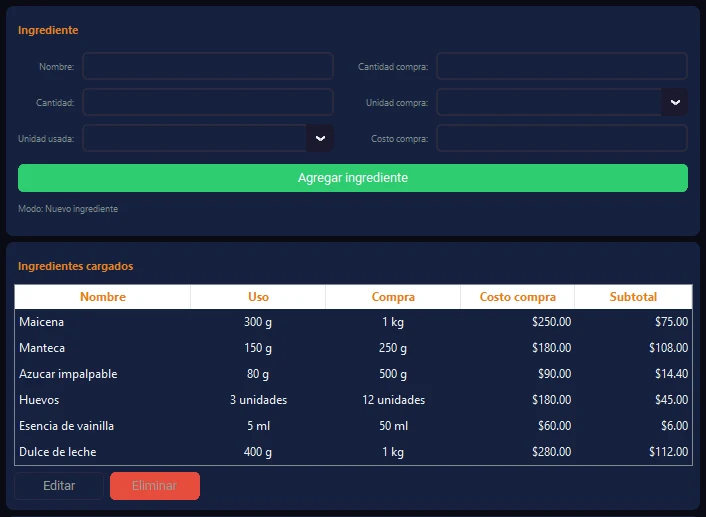Screen dimensions: 706x517
Task: Click the 80 g Uso cell
Action: [x=258, y=374]
